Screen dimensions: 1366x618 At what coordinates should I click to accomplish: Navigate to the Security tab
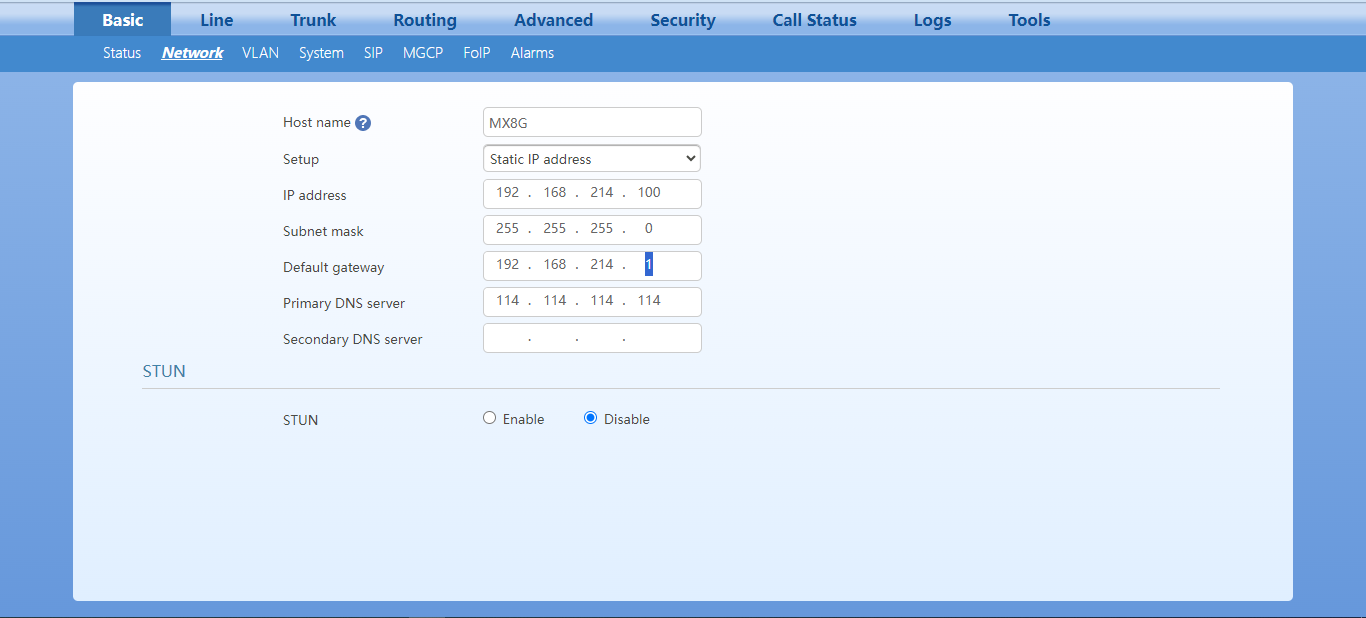[x=683, y=20]
